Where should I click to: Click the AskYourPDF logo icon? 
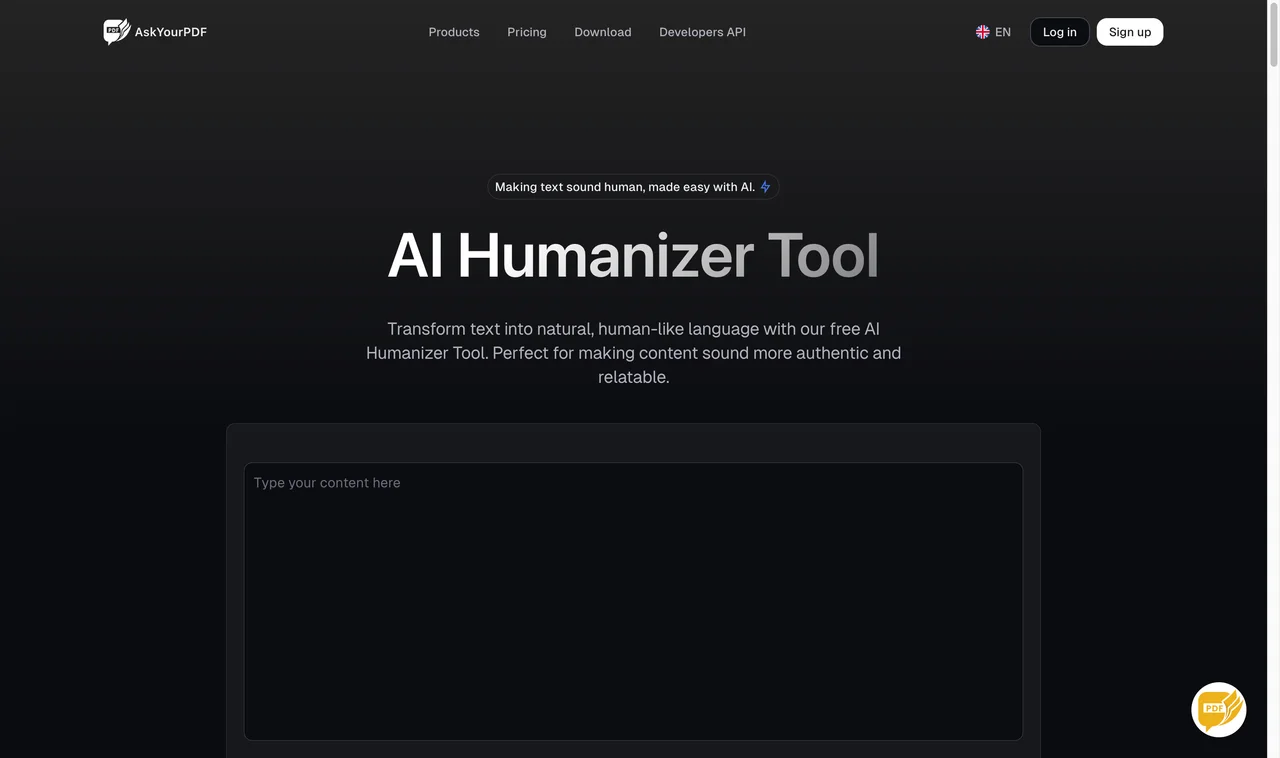click(x=116, y=32)
